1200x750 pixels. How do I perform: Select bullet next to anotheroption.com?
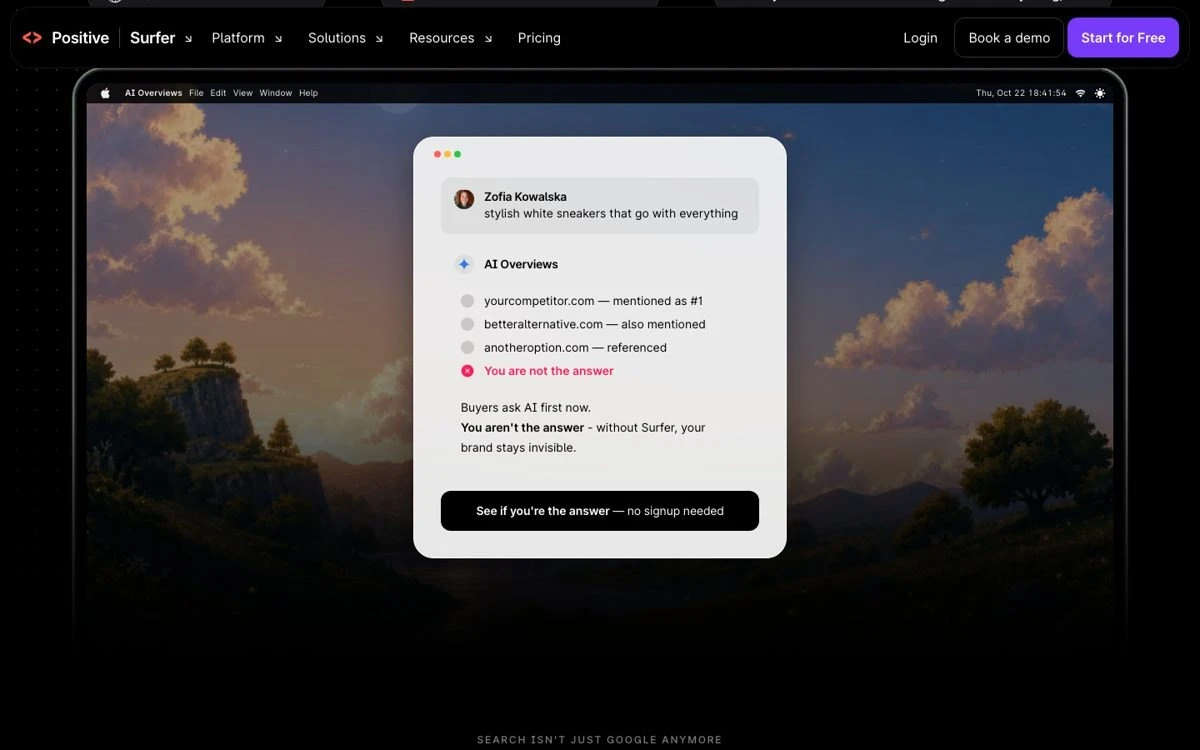(x=467, y=347)
